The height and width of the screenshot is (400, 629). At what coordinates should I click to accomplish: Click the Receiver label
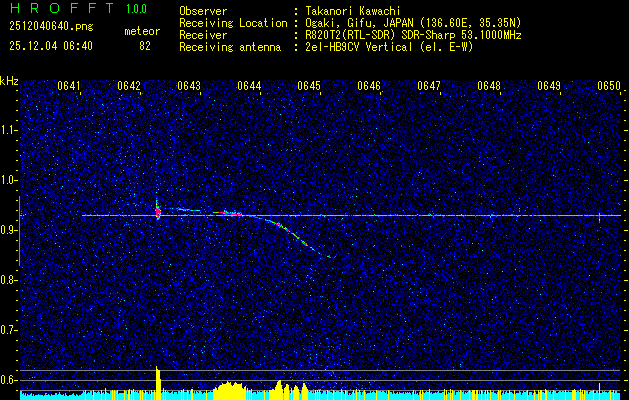203,35
